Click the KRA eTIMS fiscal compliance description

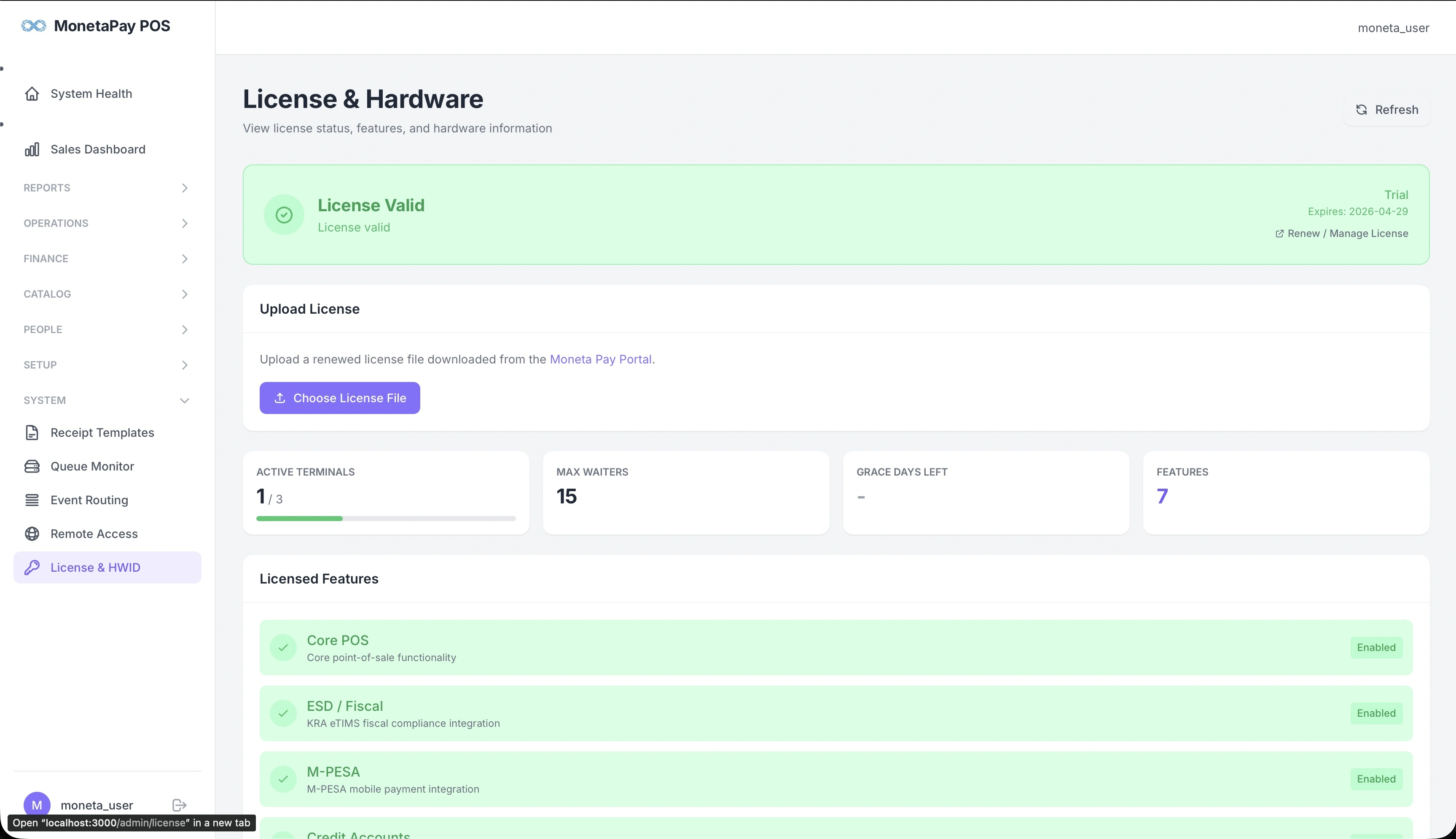(x=403, y=724)
